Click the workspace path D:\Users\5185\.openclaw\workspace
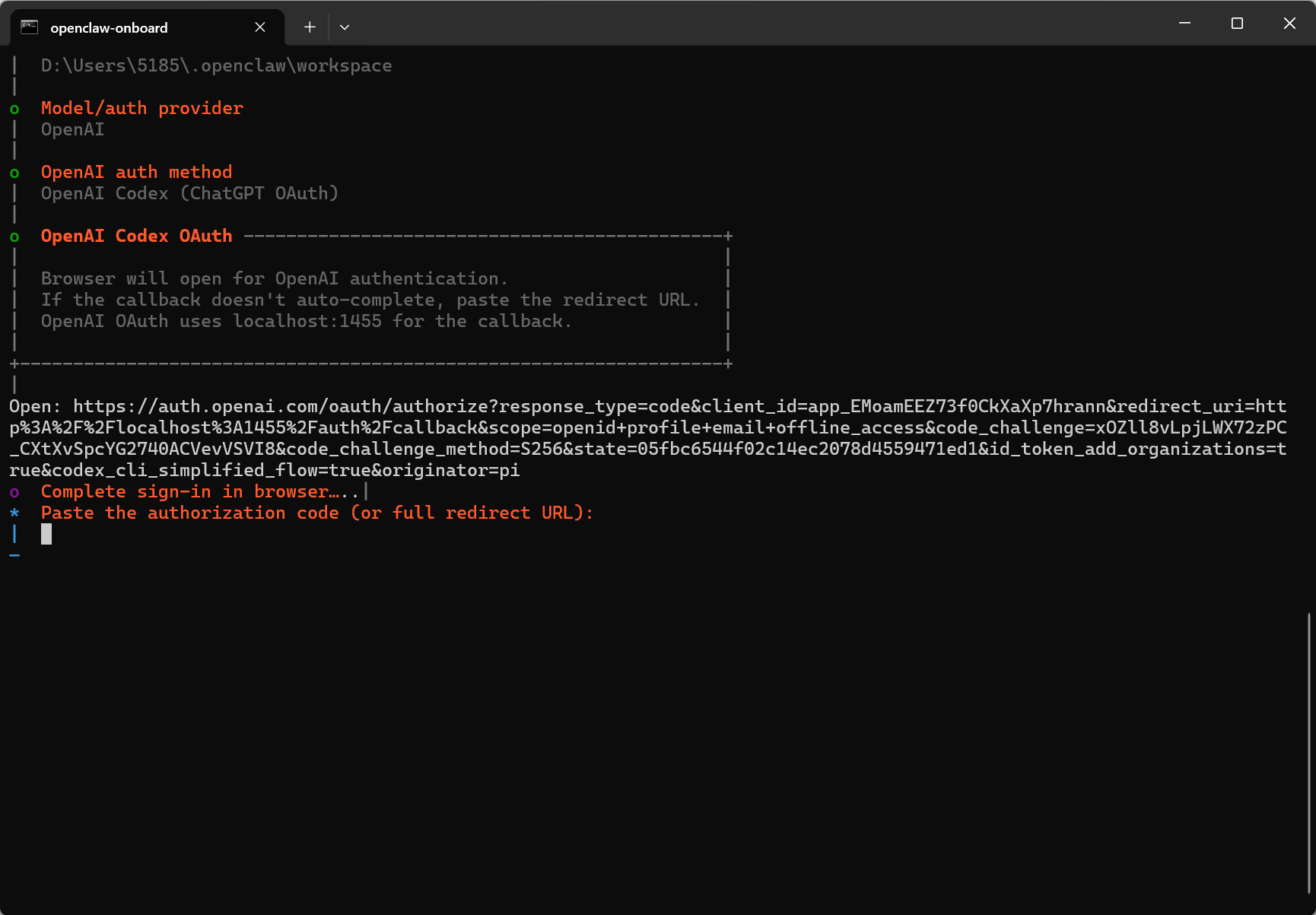This screenshot has width=1316, height=915. 217,65
